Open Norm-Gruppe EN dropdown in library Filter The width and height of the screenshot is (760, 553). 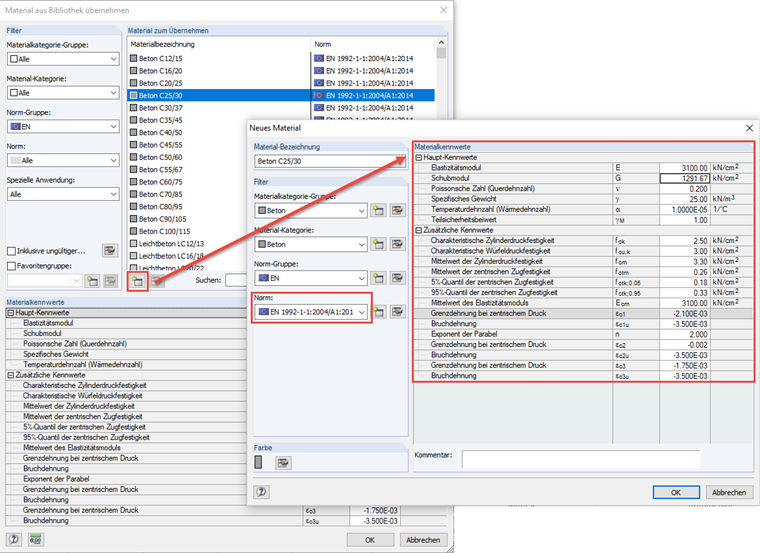click(x=63, y=126)
